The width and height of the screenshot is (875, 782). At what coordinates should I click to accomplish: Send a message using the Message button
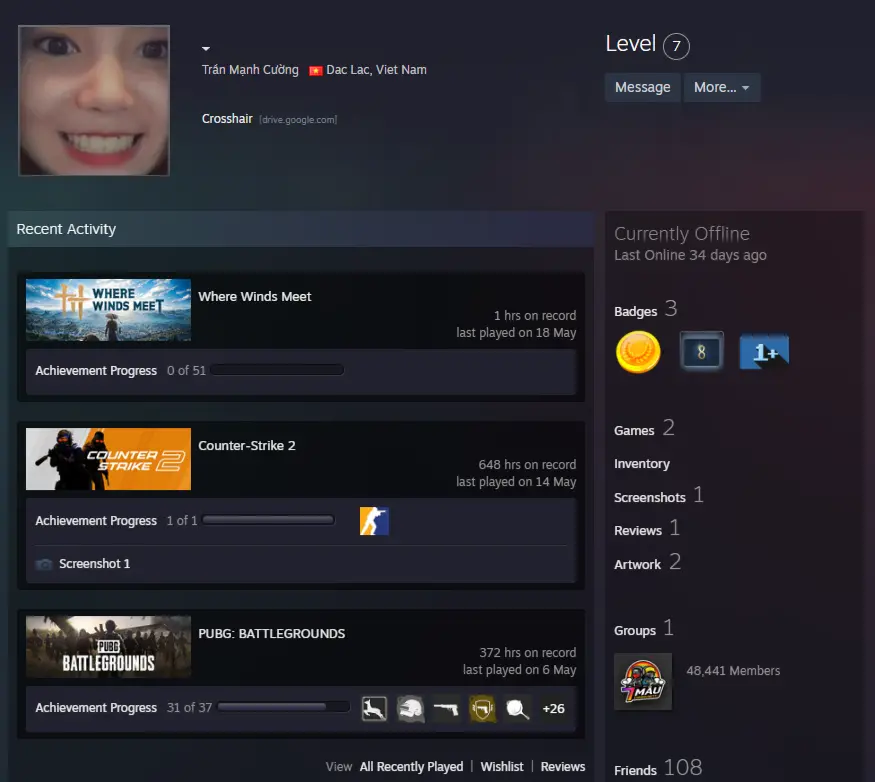(x=642, y=88)
